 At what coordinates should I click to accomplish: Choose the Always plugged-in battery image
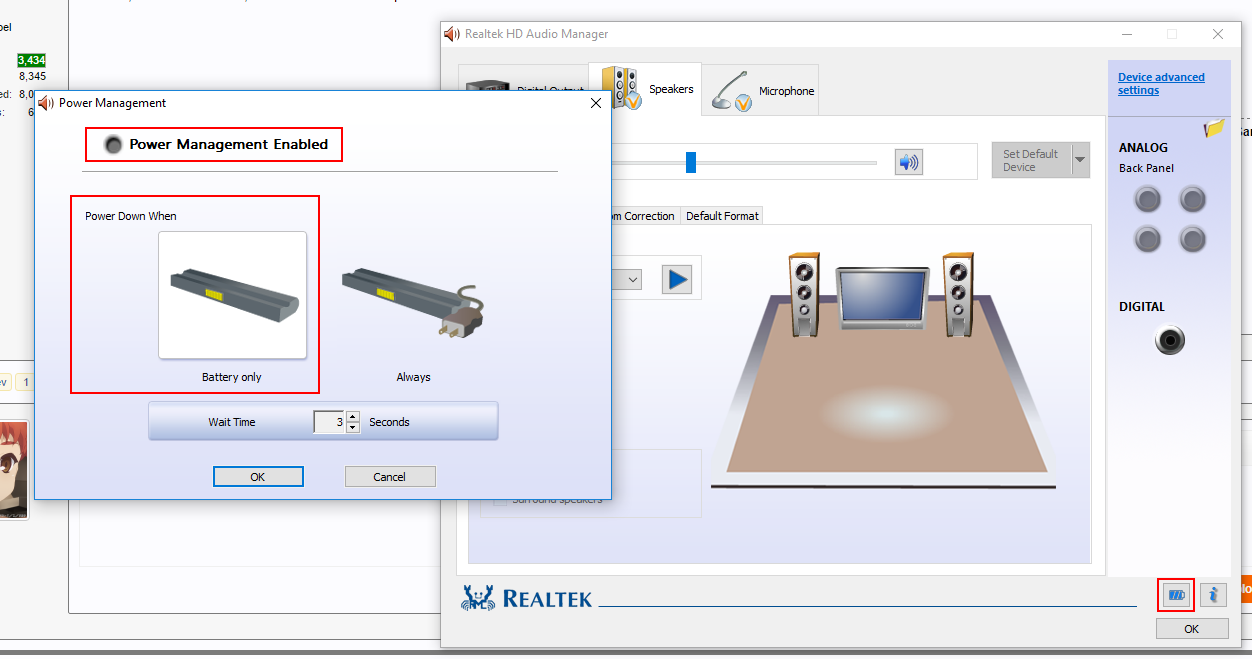coord(413,303)
